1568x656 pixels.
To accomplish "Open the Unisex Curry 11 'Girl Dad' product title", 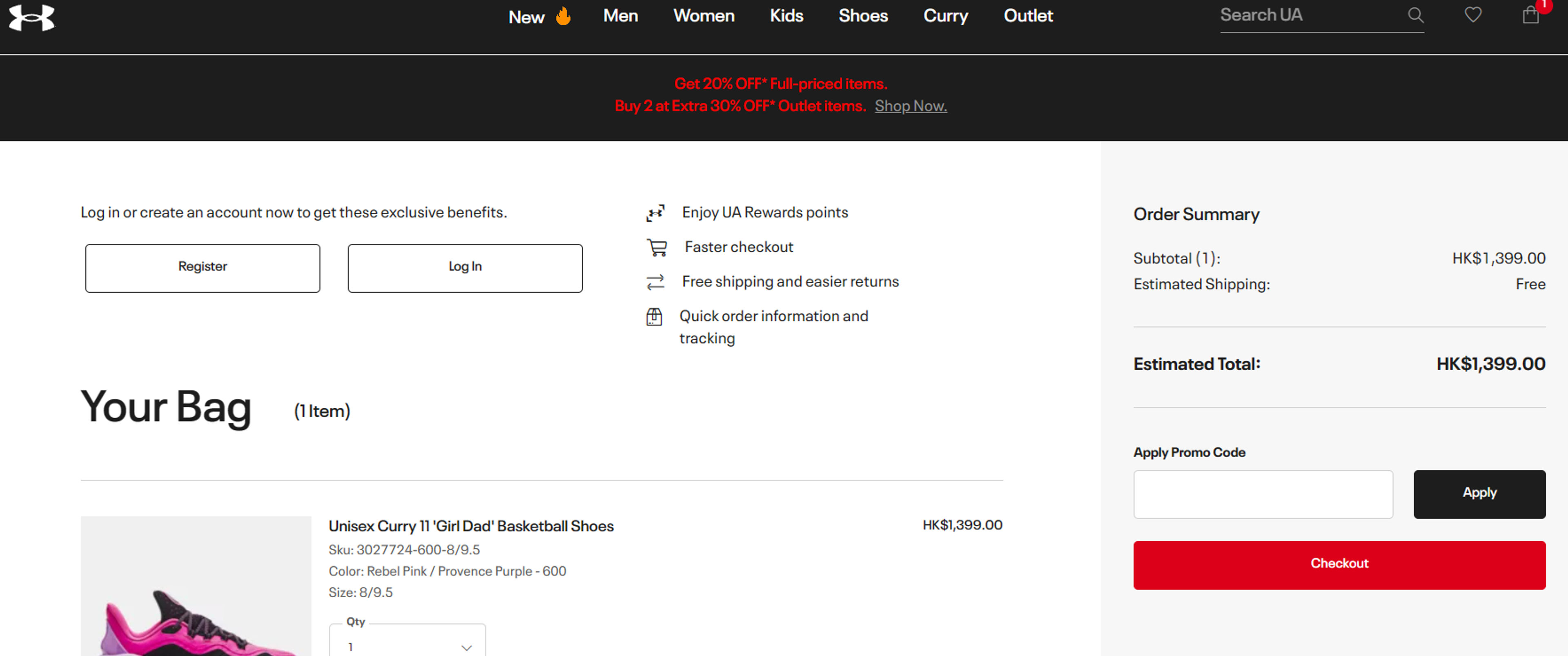I will click(x=471, y=526).
